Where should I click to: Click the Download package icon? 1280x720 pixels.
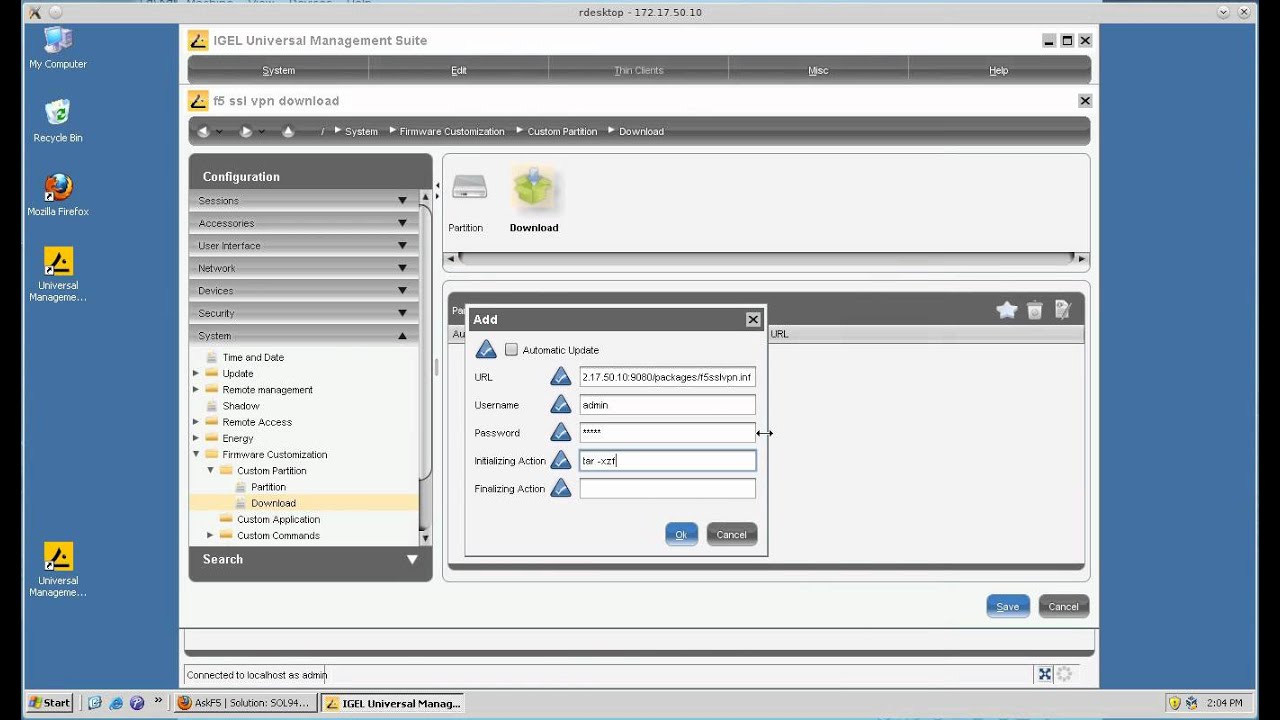(534, 192)
